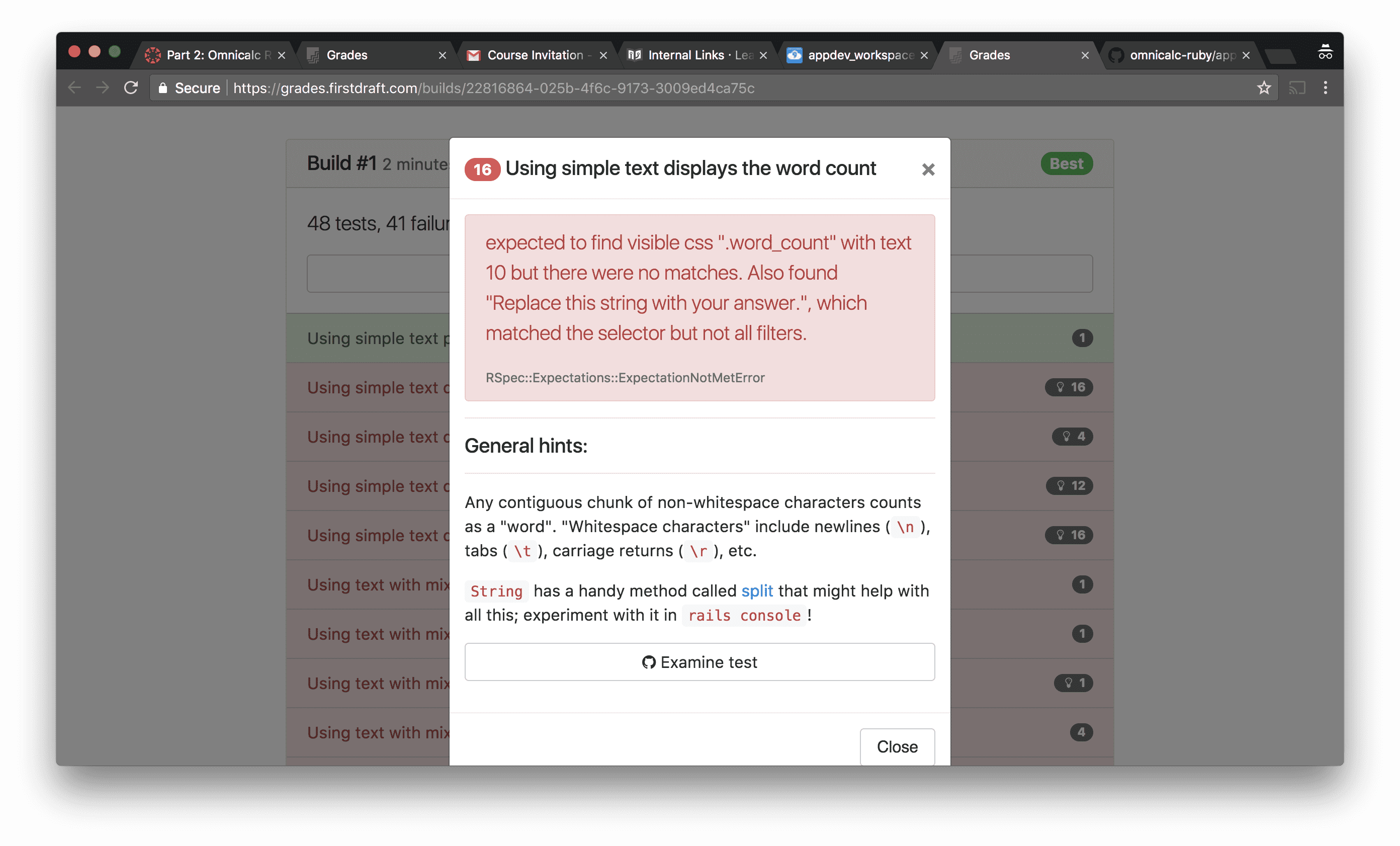This screenshot has width=1400, height=846.
Task: Click the incognito icon at top right
Action: [1325, 52]
